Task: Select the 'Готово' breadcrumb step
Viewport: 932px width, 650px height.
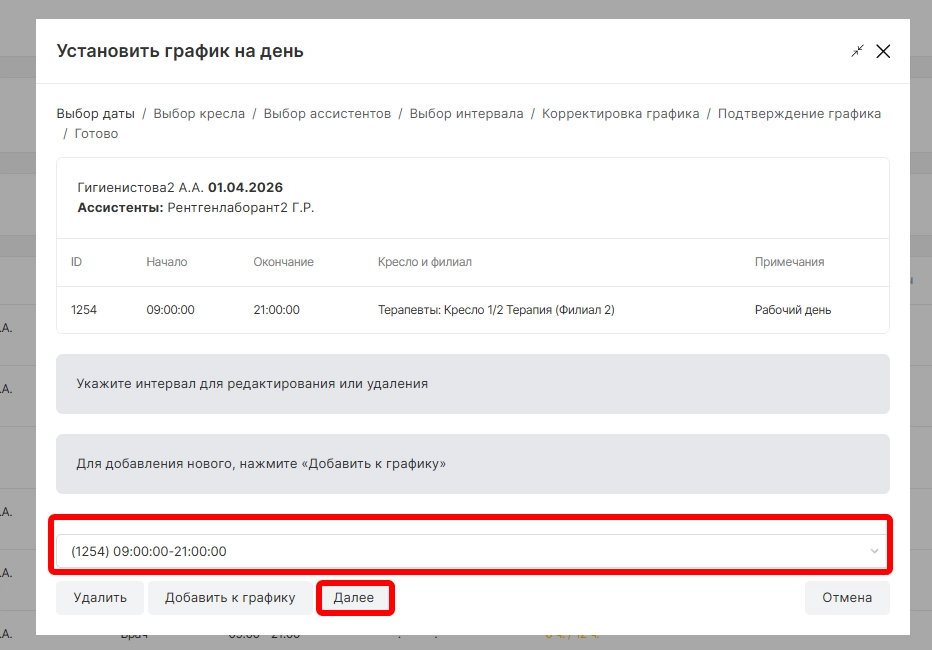Action: pyautogui.click(x=96, y=134)
